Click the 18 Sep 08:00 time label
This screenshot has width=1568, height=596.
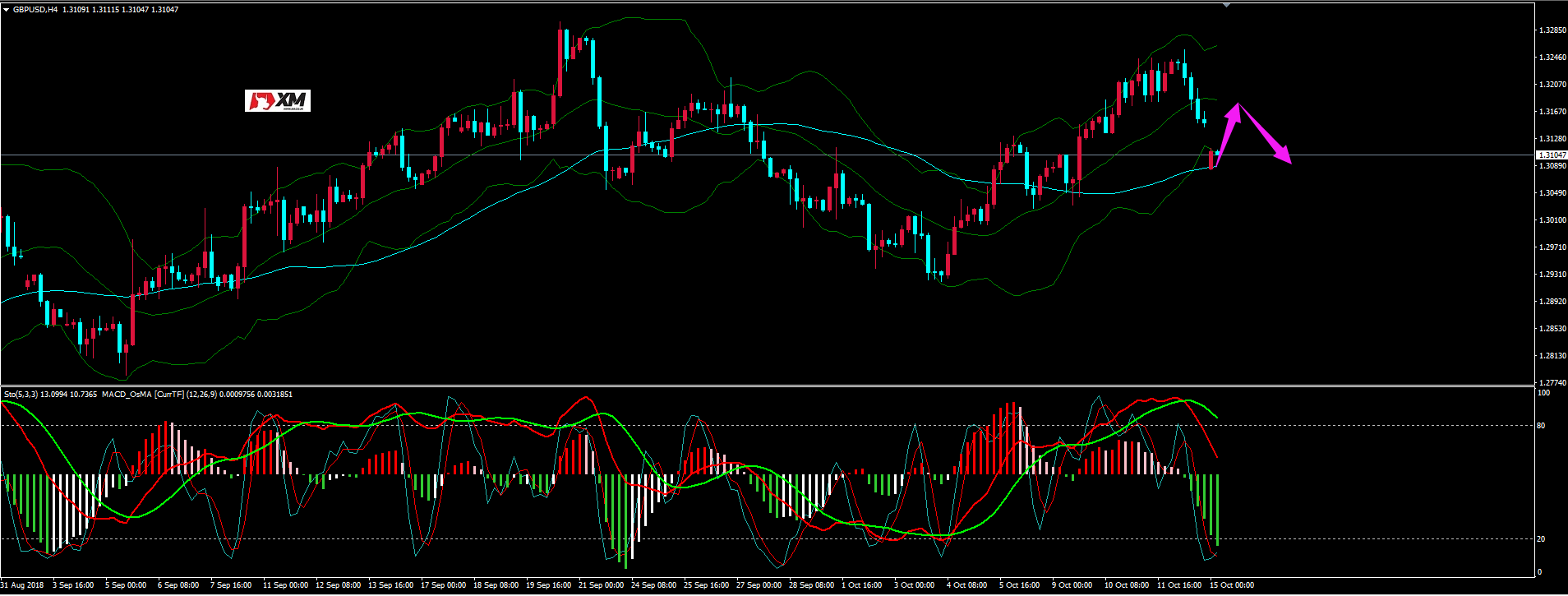pos(496,585)
